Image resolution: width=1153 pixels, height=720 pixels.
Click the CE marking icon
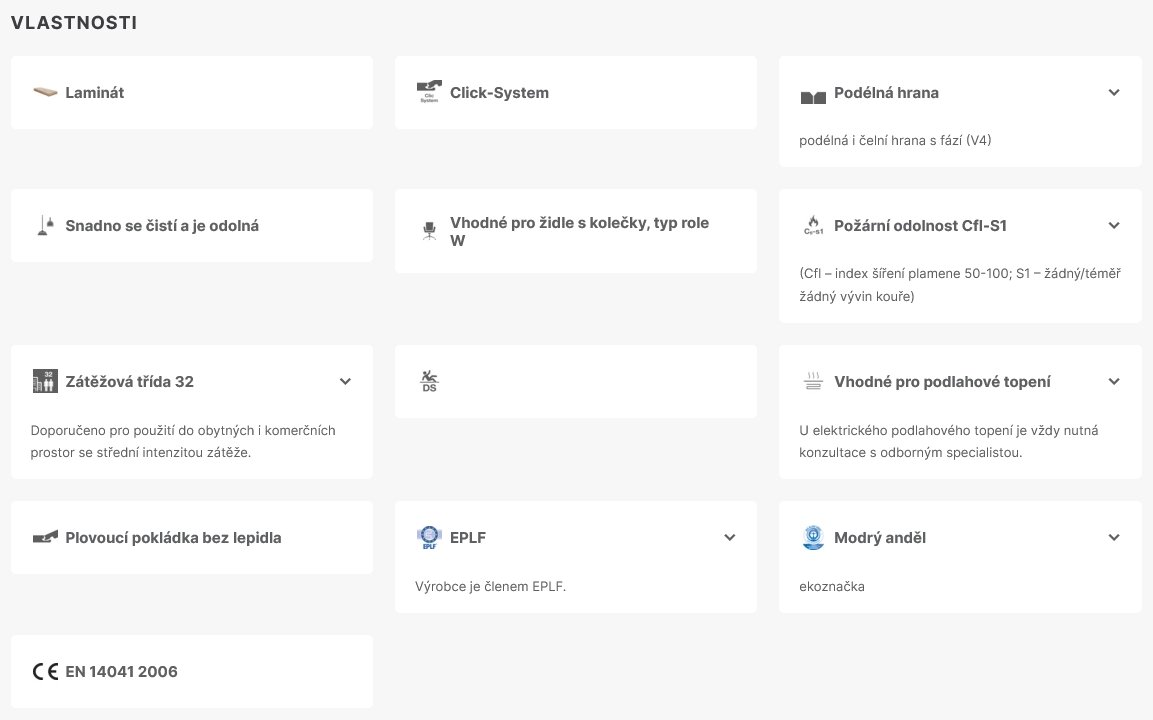pos(45,672)
